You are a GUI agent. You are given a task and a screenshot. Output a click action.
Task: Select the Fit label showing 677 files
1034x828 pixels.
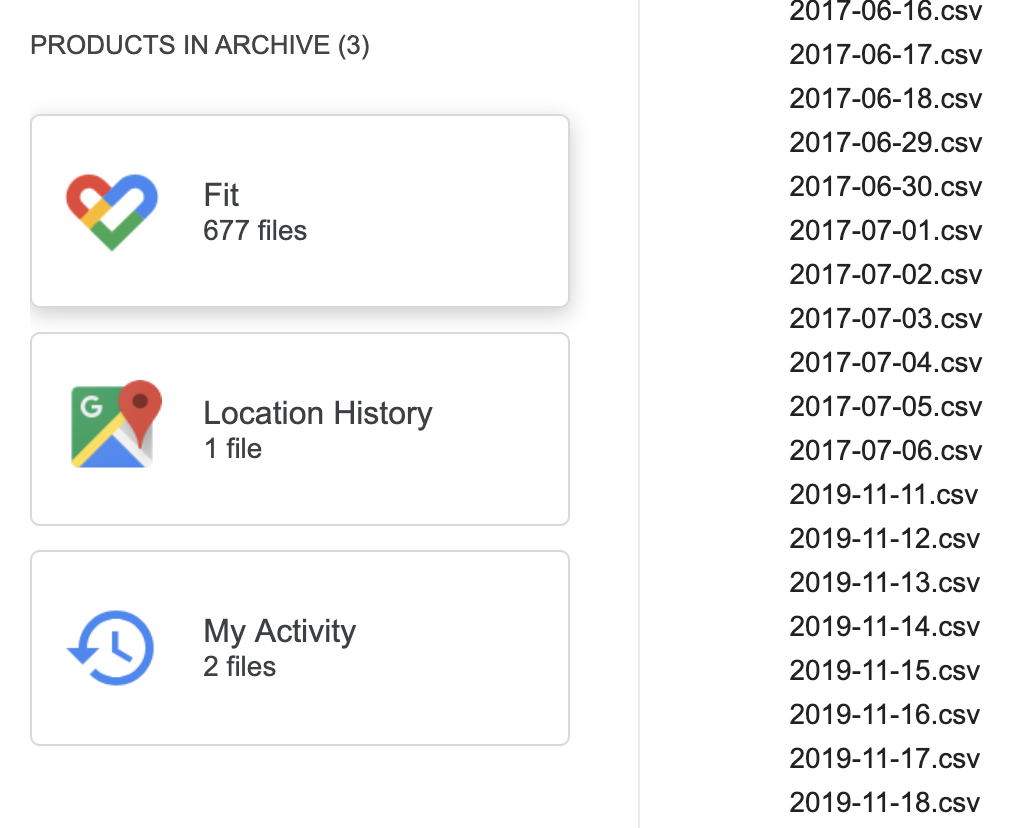(x=254, y=230)
